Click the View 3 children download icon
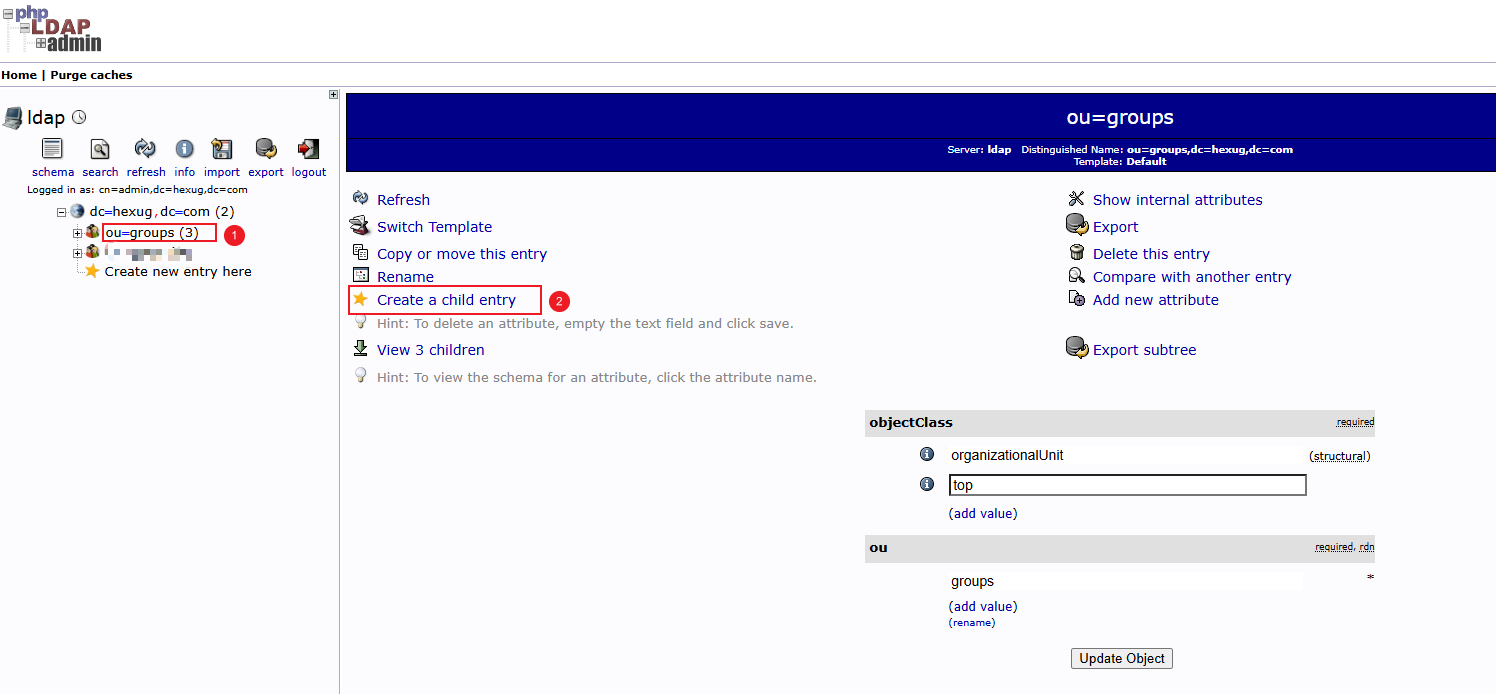The height and width of the screenshot is (696, 1496). pyautogui.click(x=361, y=348)
